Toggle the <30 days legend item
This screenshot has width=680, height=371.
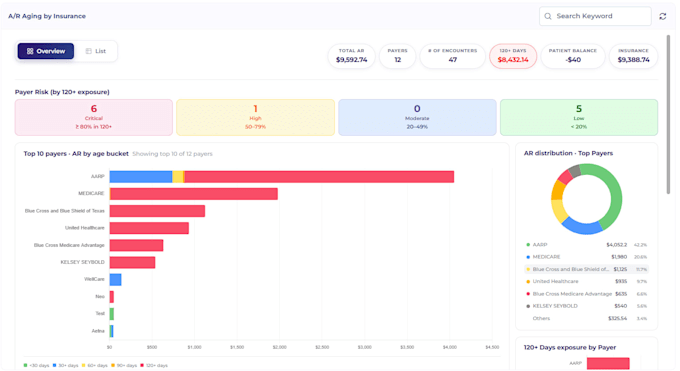(x=36, y=365)
